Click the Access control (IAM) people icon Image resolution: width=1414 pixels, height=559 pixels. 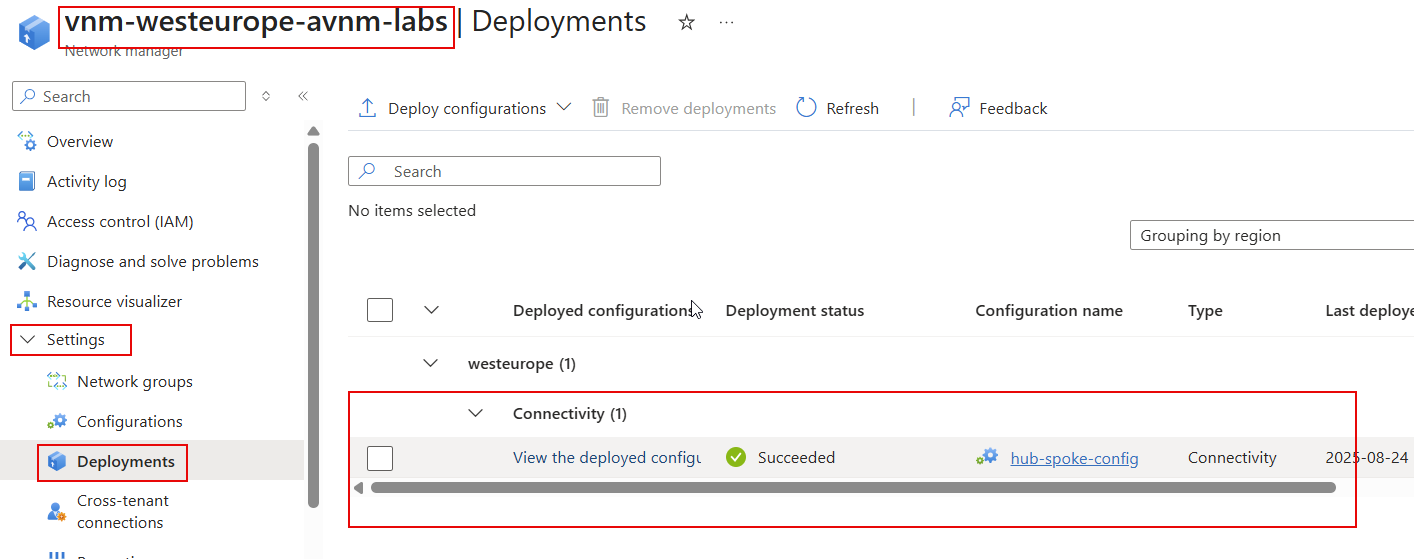[x=27, y=222]
